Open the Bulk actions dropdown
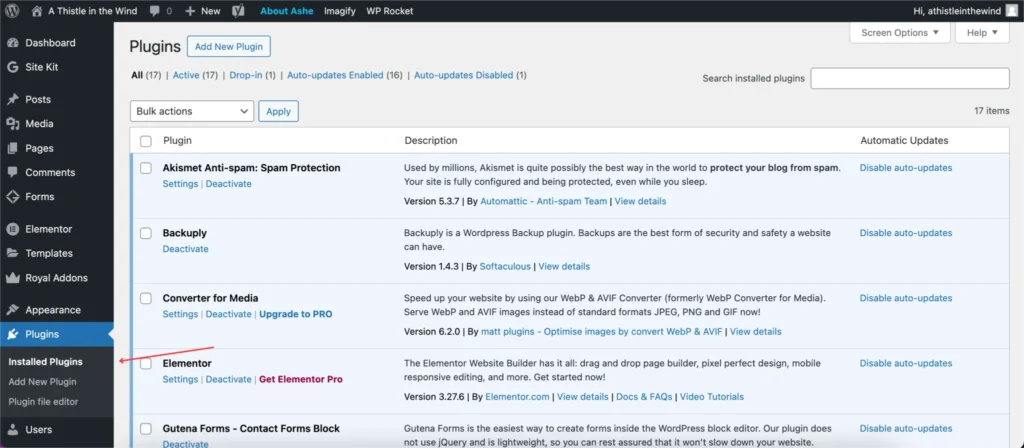 [x=192, y=111]
